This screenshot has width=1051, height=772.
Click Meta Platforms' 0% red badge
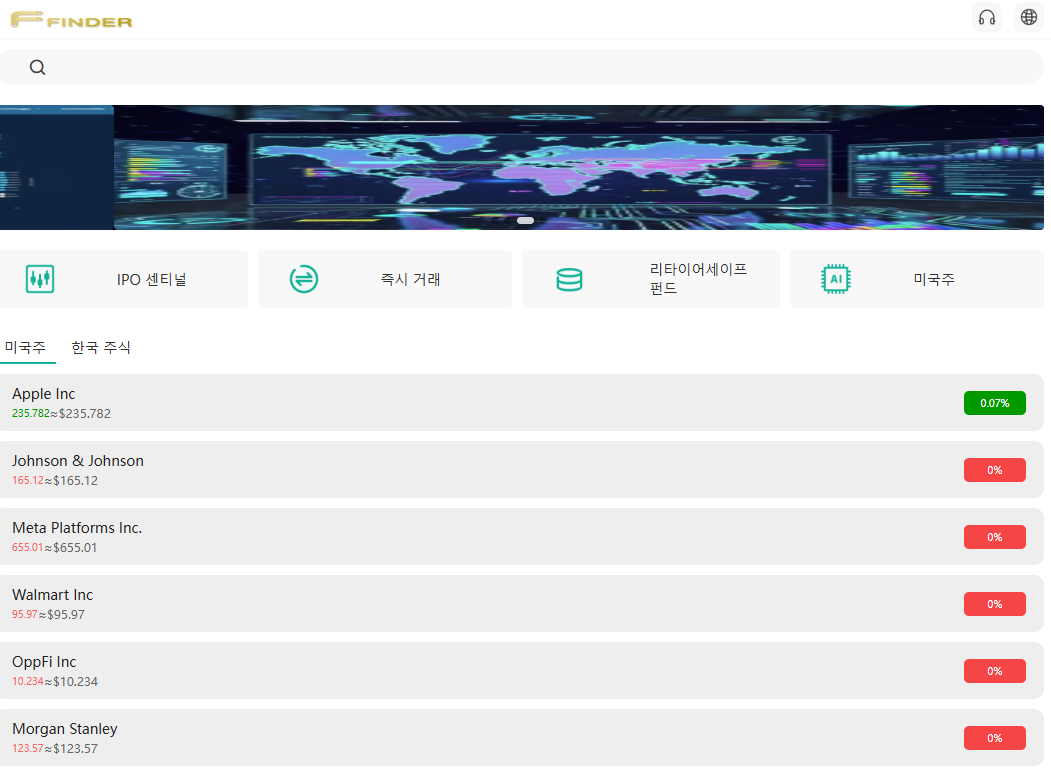point(995,537)
